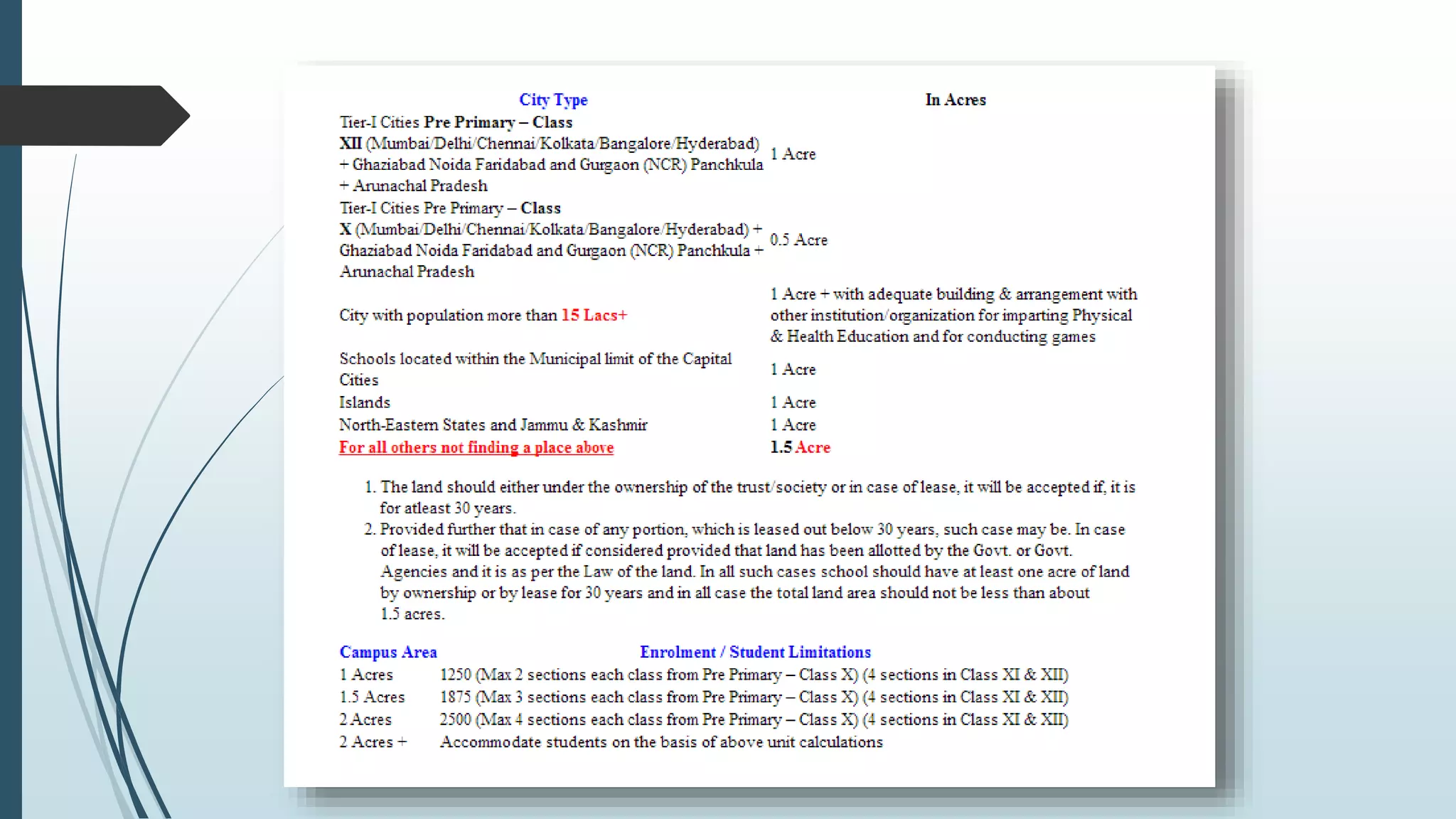This screenshot has height=819, width=1456.
Task: Click the 'Accommodate students on the basis' line
Action: 660,742
